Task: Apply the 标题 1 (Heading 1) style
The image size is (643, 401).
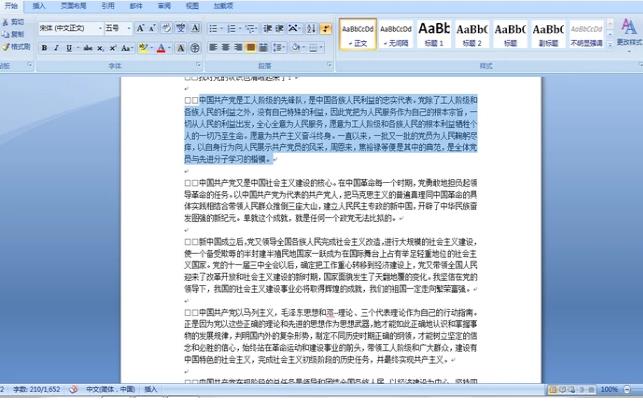Action: point(434,34)
